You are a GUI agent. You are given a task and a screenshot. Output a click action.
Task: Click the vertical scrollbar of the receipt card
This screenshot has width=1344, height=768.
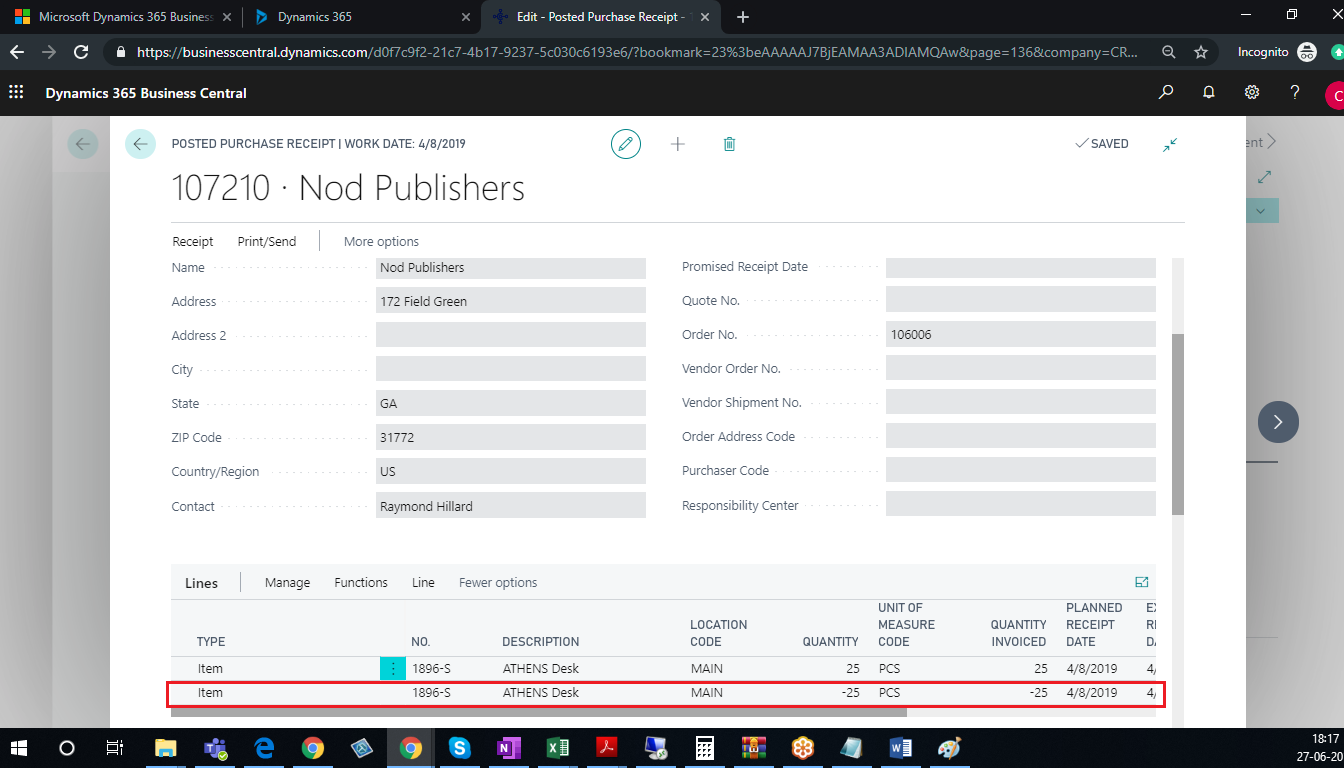[x=1178, y=424]
